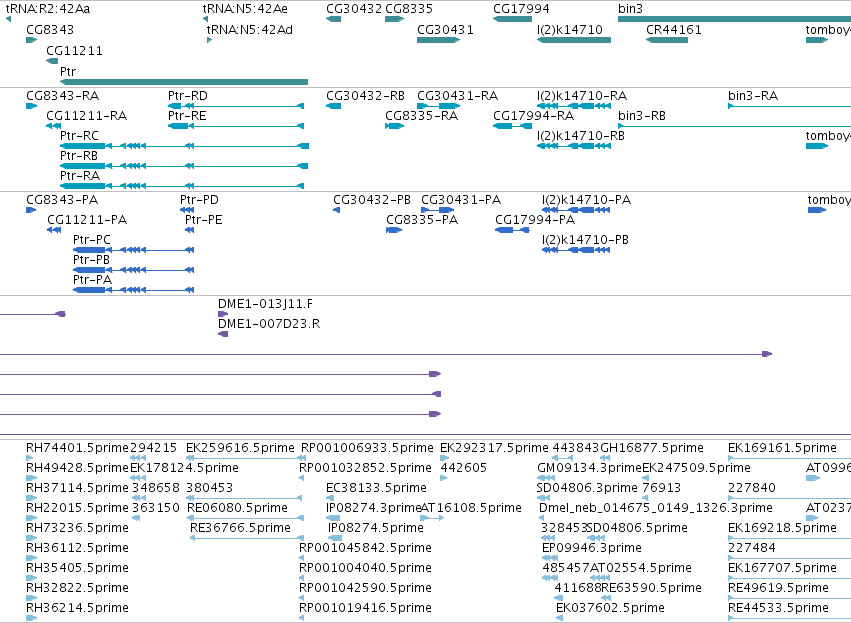Click the CG11211 gene label
Screen dimensions: 851x623
pos(74,50)
